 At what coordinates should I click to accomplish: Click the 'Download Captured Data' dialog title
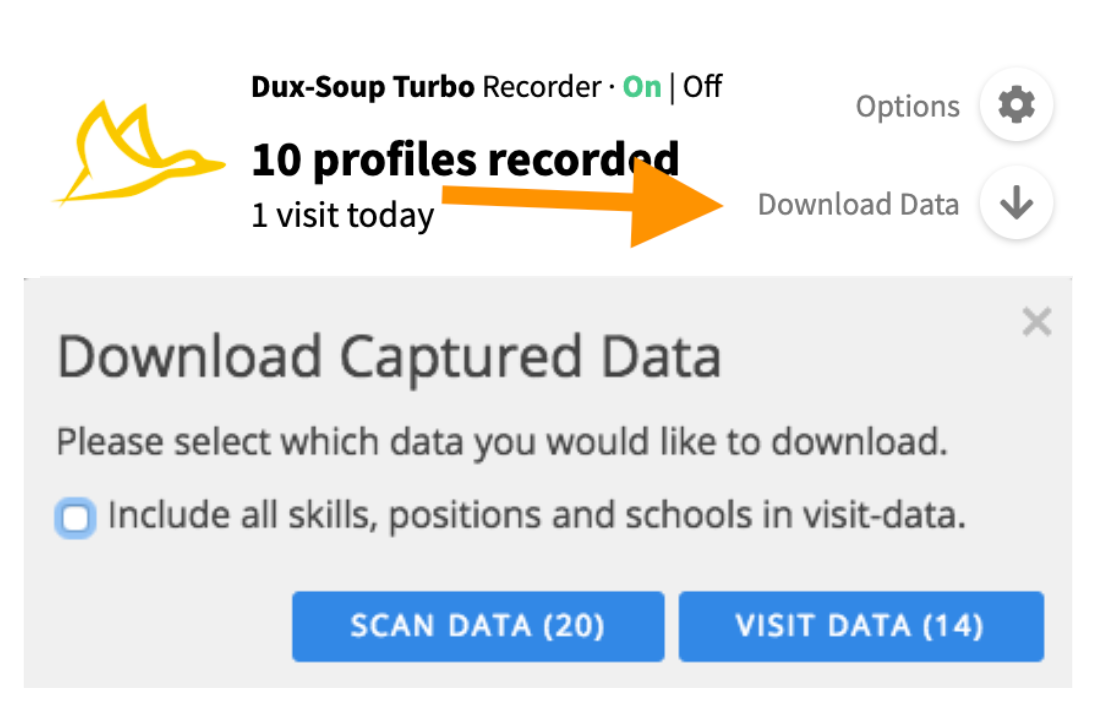coord(389,357)
